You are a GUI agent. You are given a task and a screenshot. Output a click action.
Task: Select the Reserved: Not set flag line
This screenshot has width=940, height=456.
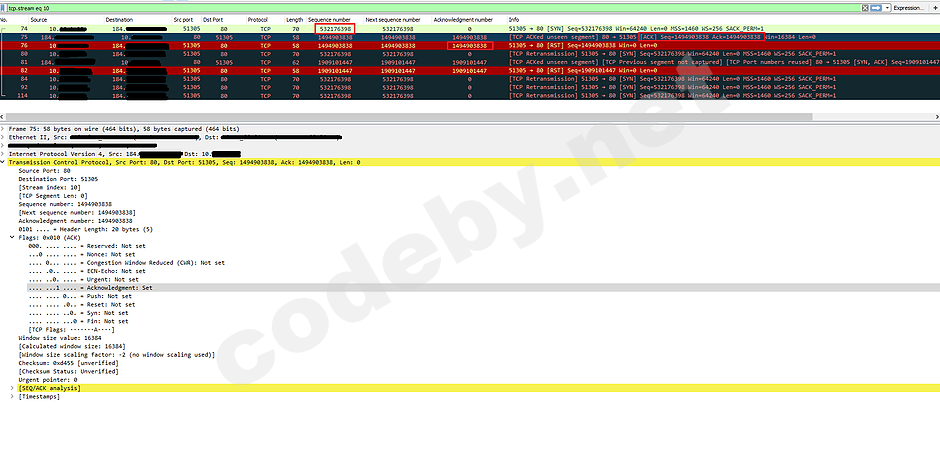[x=87, y=246]
